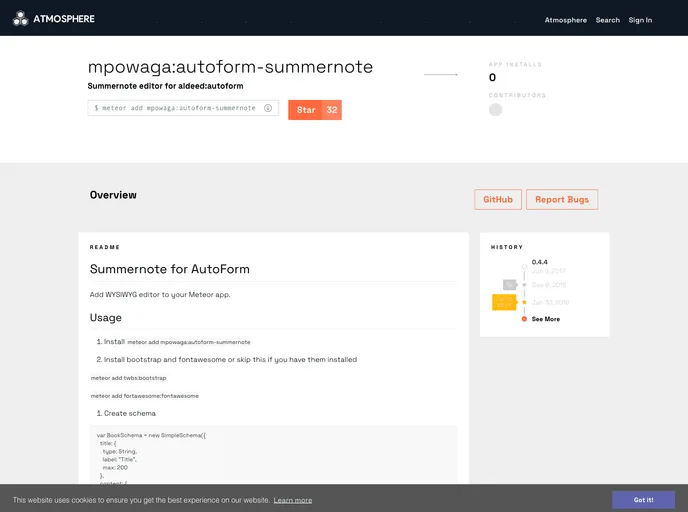Dismiss cookie notice with Got it!
The image size is (688, 512).
tap(643, 500)
